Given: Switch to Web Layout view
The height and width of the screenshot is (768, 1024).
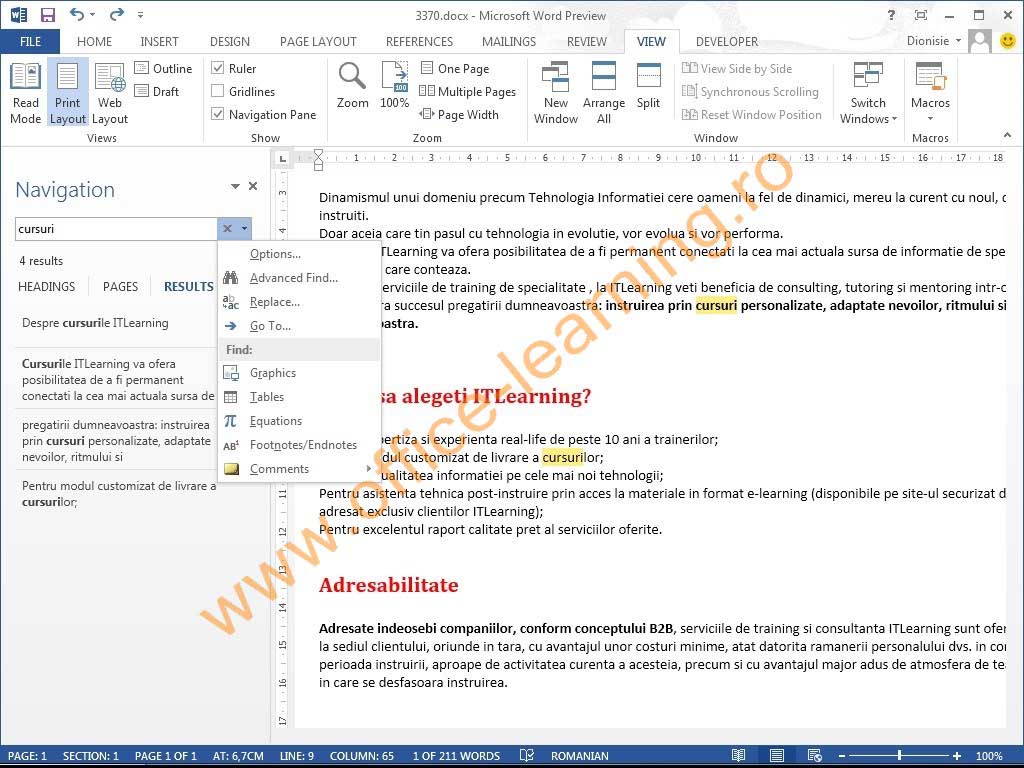Looking at the screenshot, I should point(110,93).
